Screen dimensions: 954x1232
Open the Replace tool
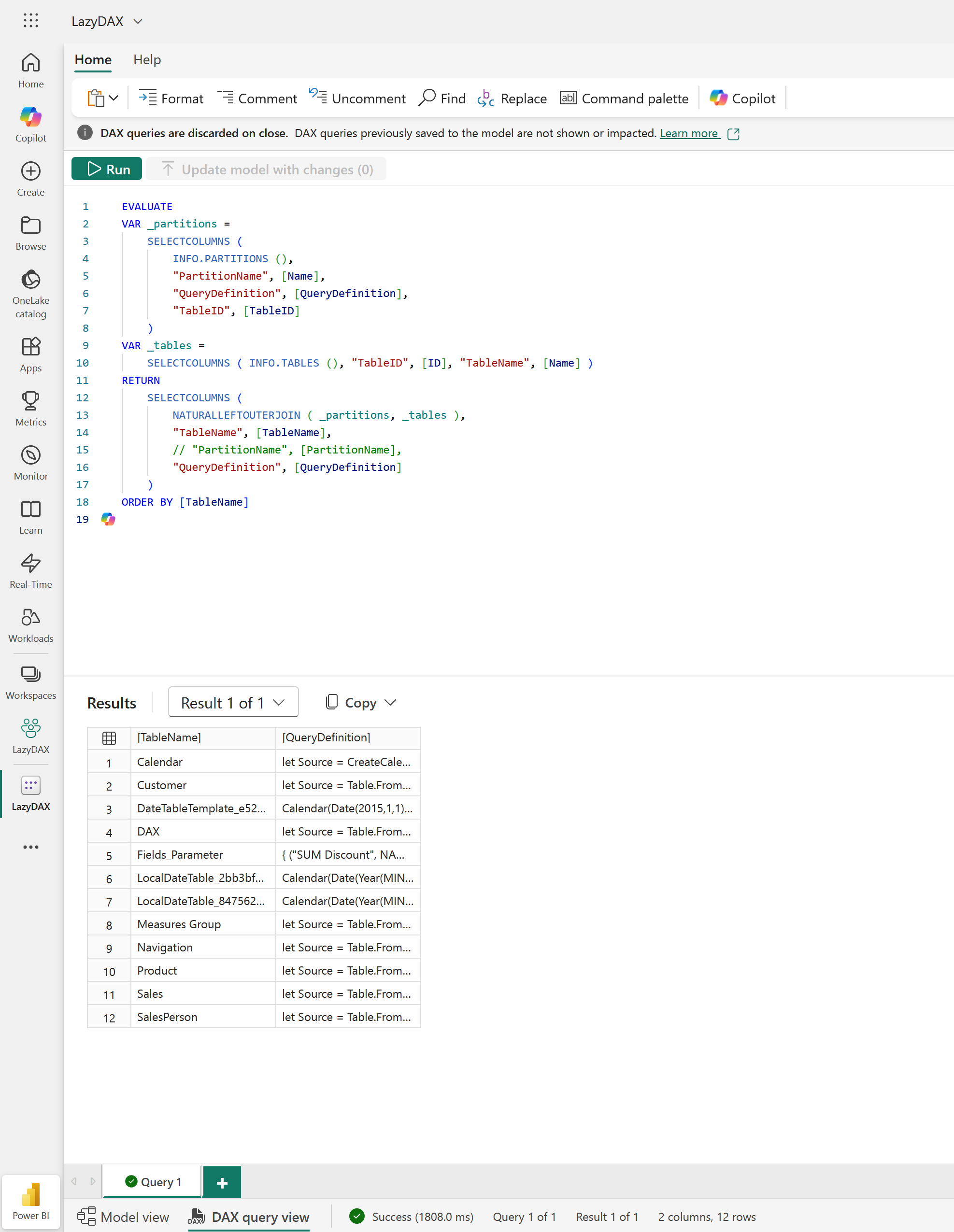point(512,98)
